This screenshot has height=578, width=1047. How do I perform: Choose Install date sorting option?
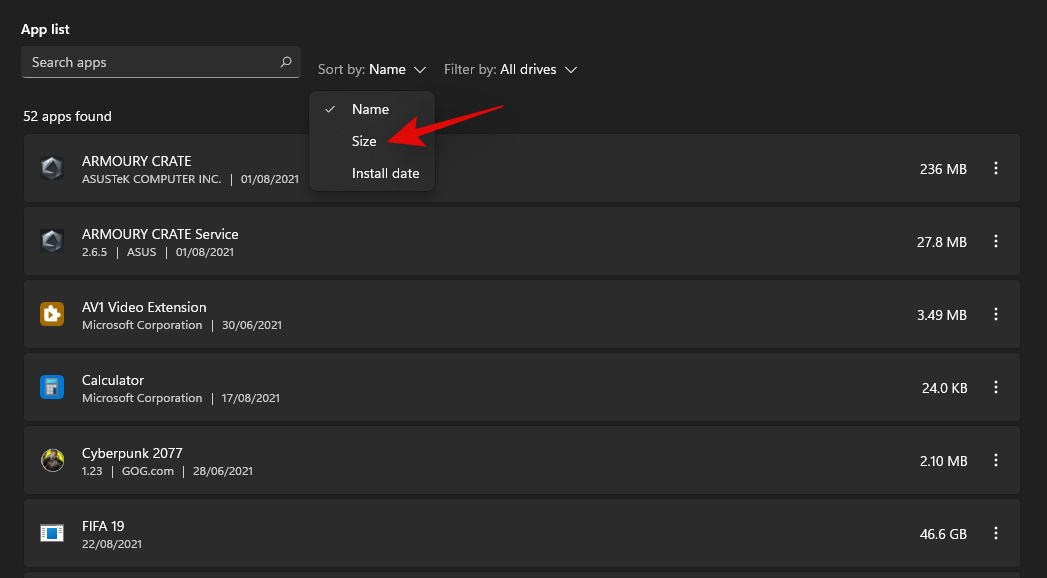click(385, 174)
